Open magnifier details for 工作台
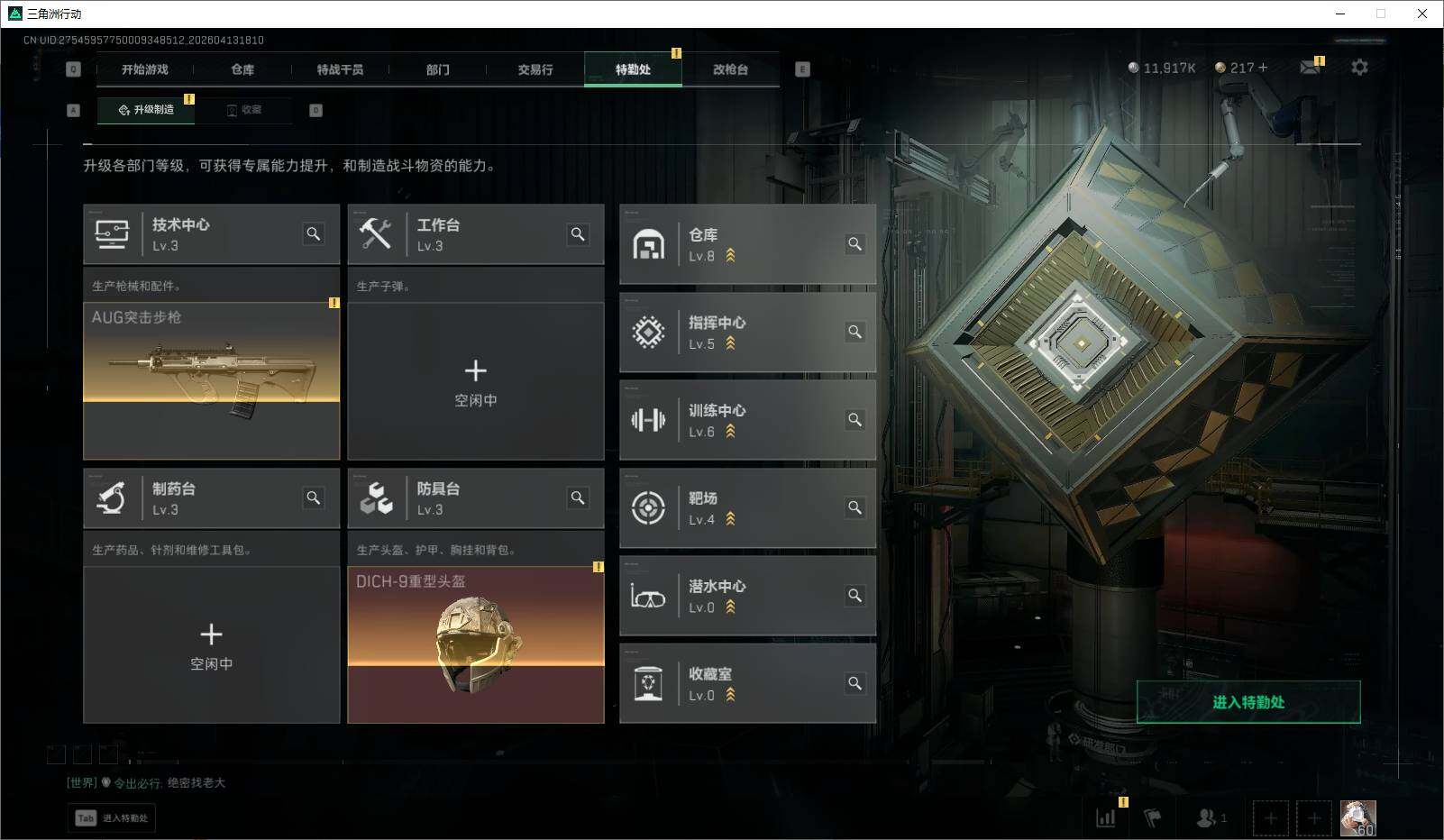The height and width of the screenshot is (840, 1444). (x=578, y=234)
